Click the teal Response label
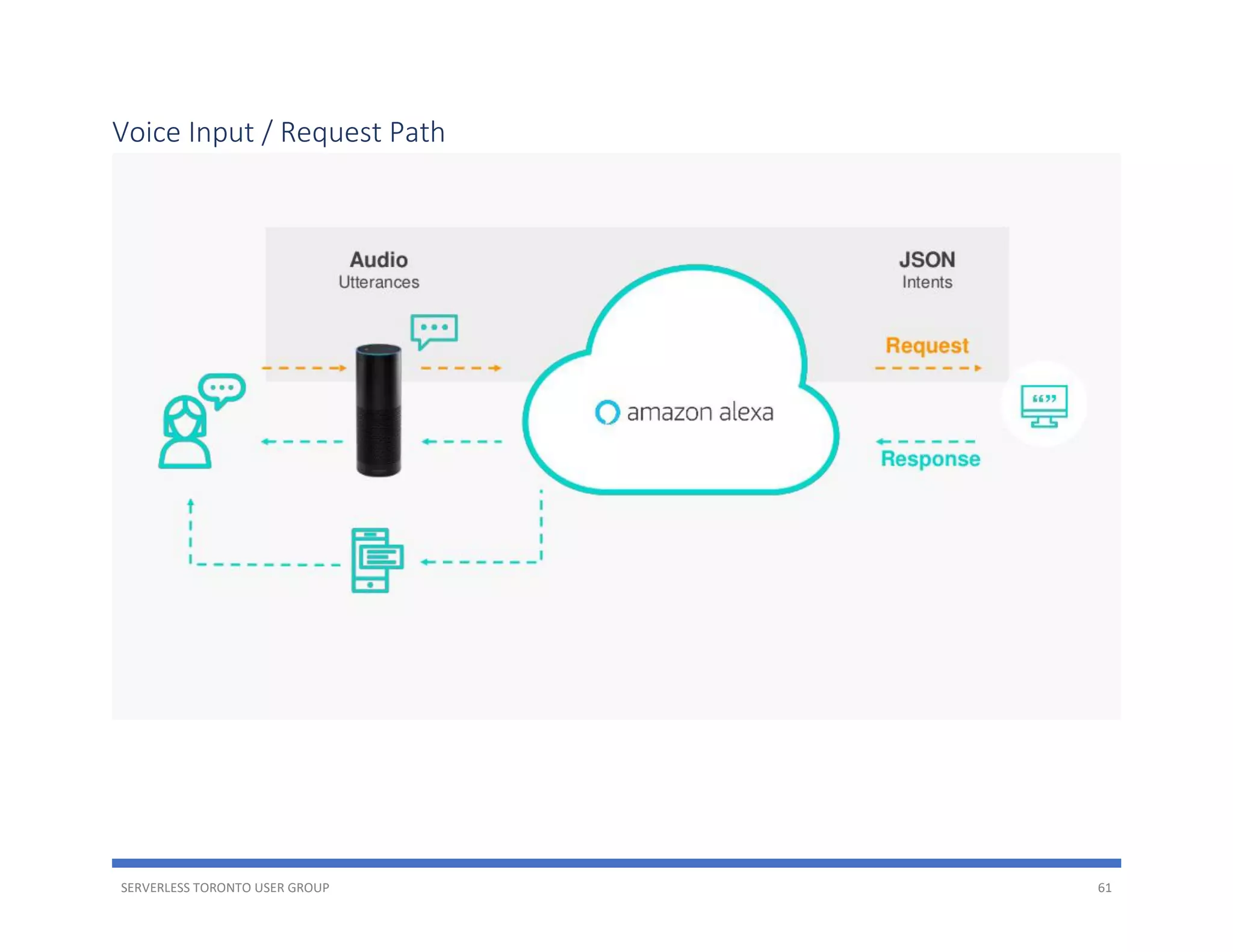Screen dimensions: 1233x952 pos(930,459)
